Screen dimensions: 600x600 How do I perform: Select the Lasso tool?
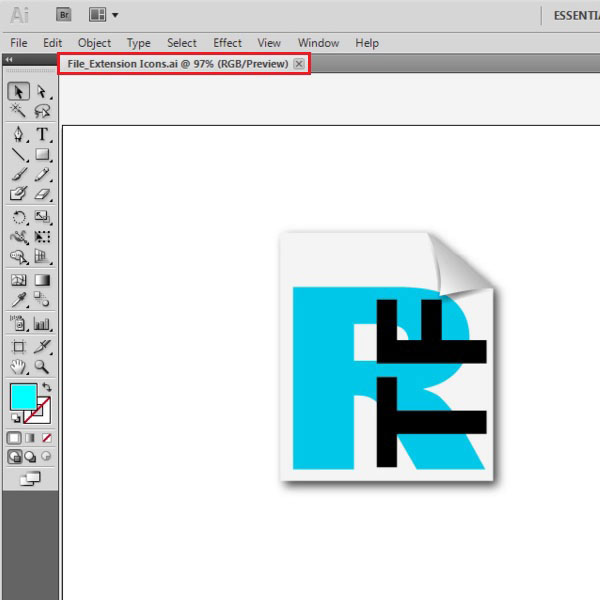(x=42, y=111)
